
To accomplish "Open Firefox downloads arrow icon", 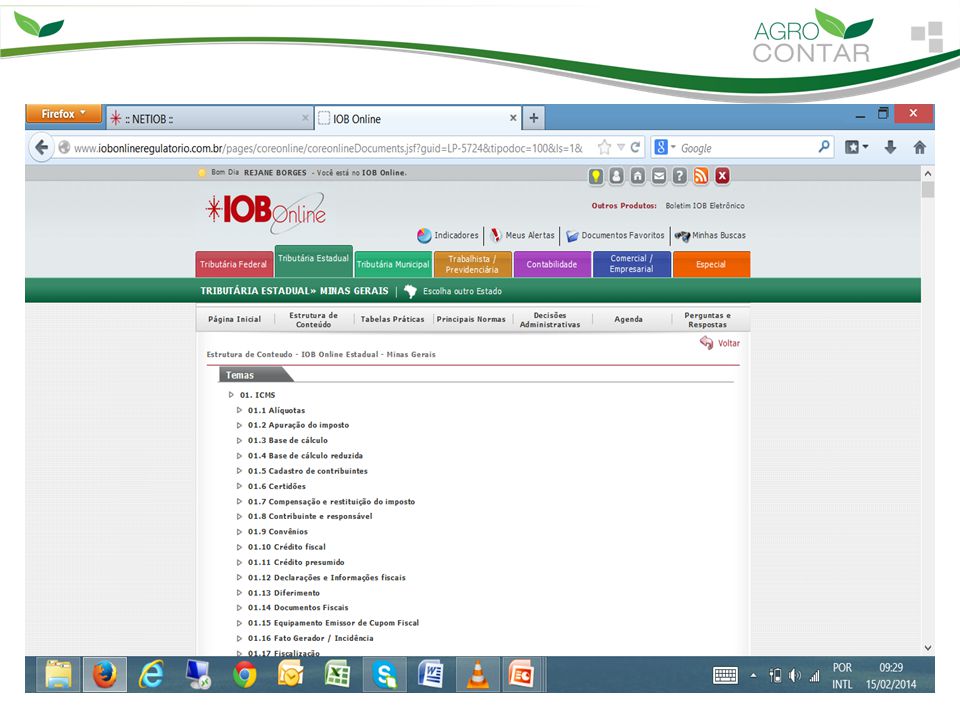I will click(x=890, y=147).
